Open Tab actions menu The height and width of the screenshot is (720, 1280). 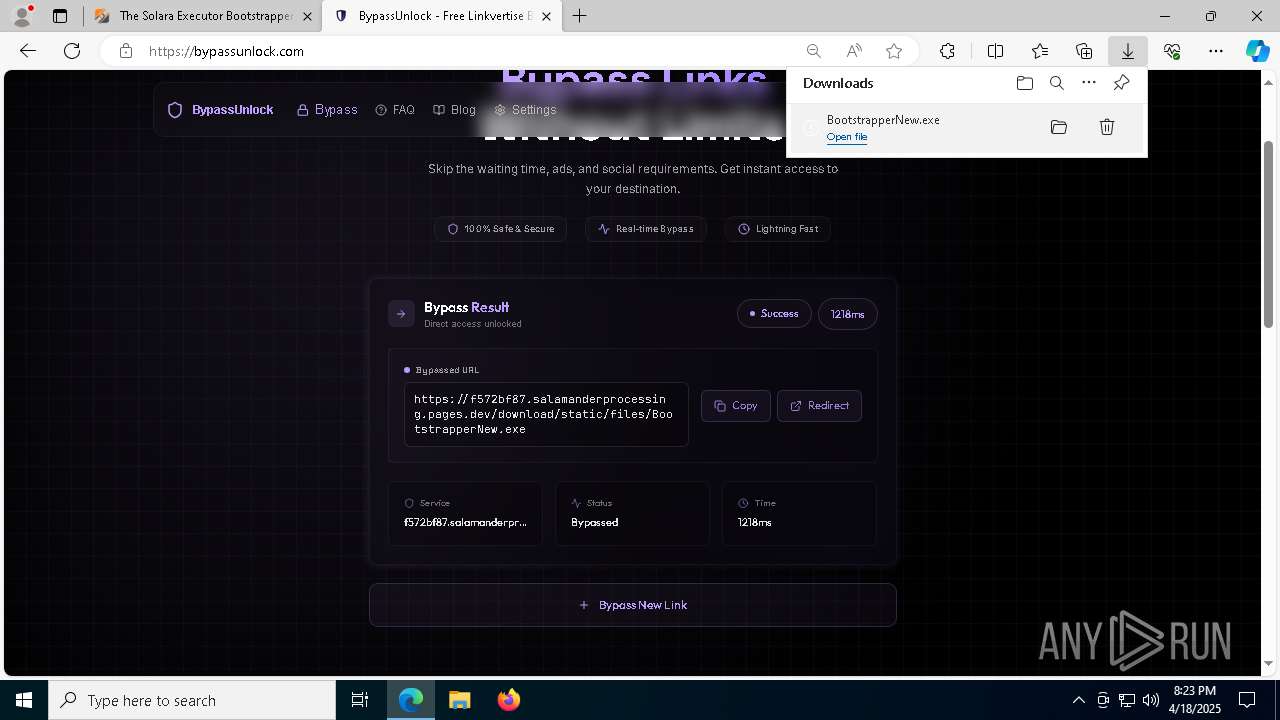pyautogui.click(x=60, y=16)
